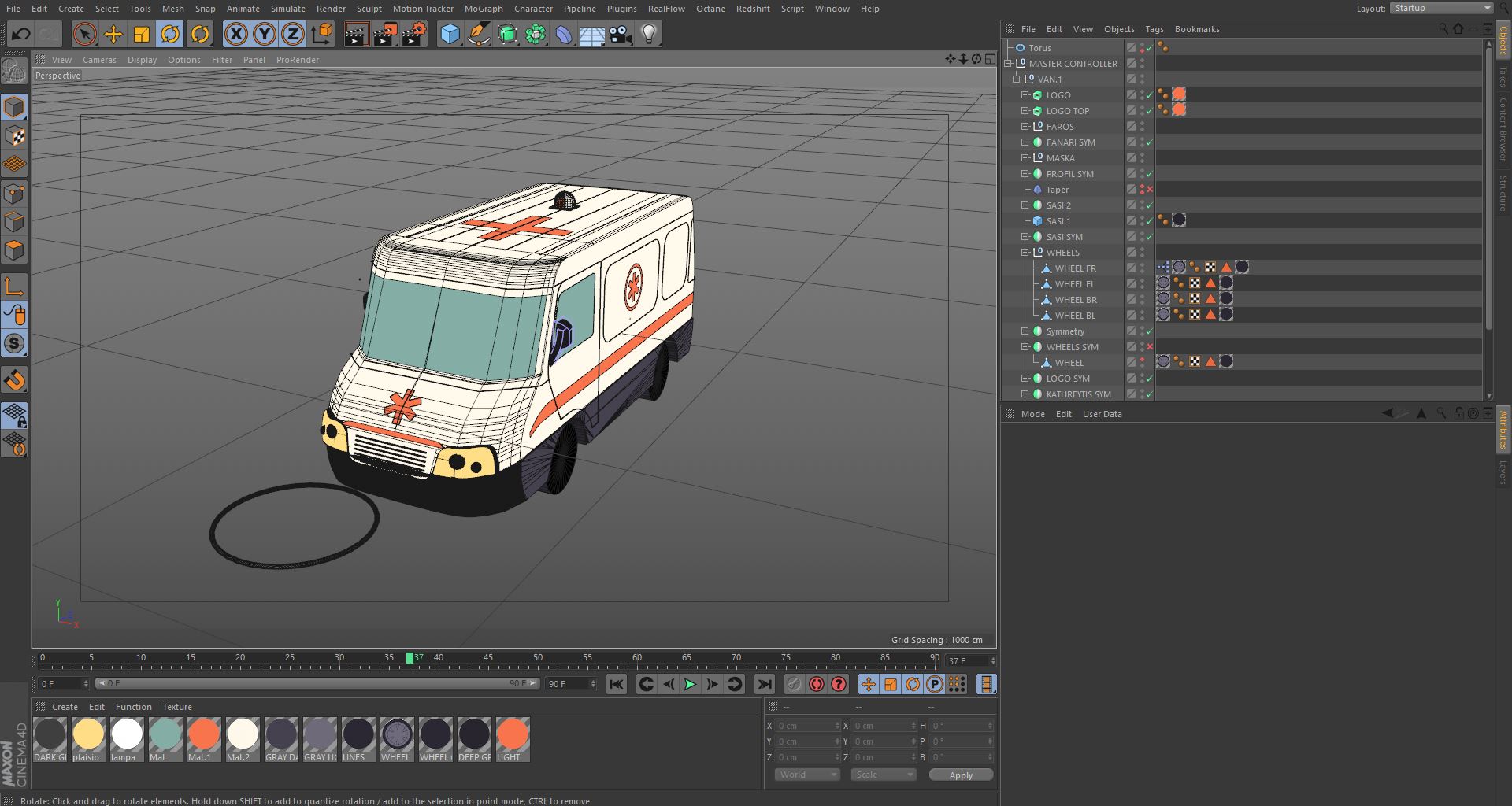This screenshot has height=806, width=1512.
Task: Click the Render to Picture Viewer icon
Action: (x=384, y=34)
